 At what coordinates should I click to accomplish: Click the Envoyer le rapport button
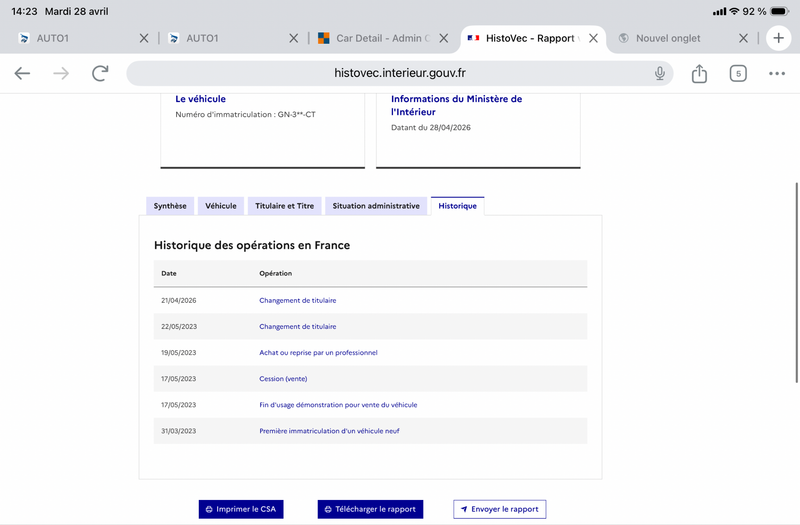pyautogui.click(x=499, y=509)
